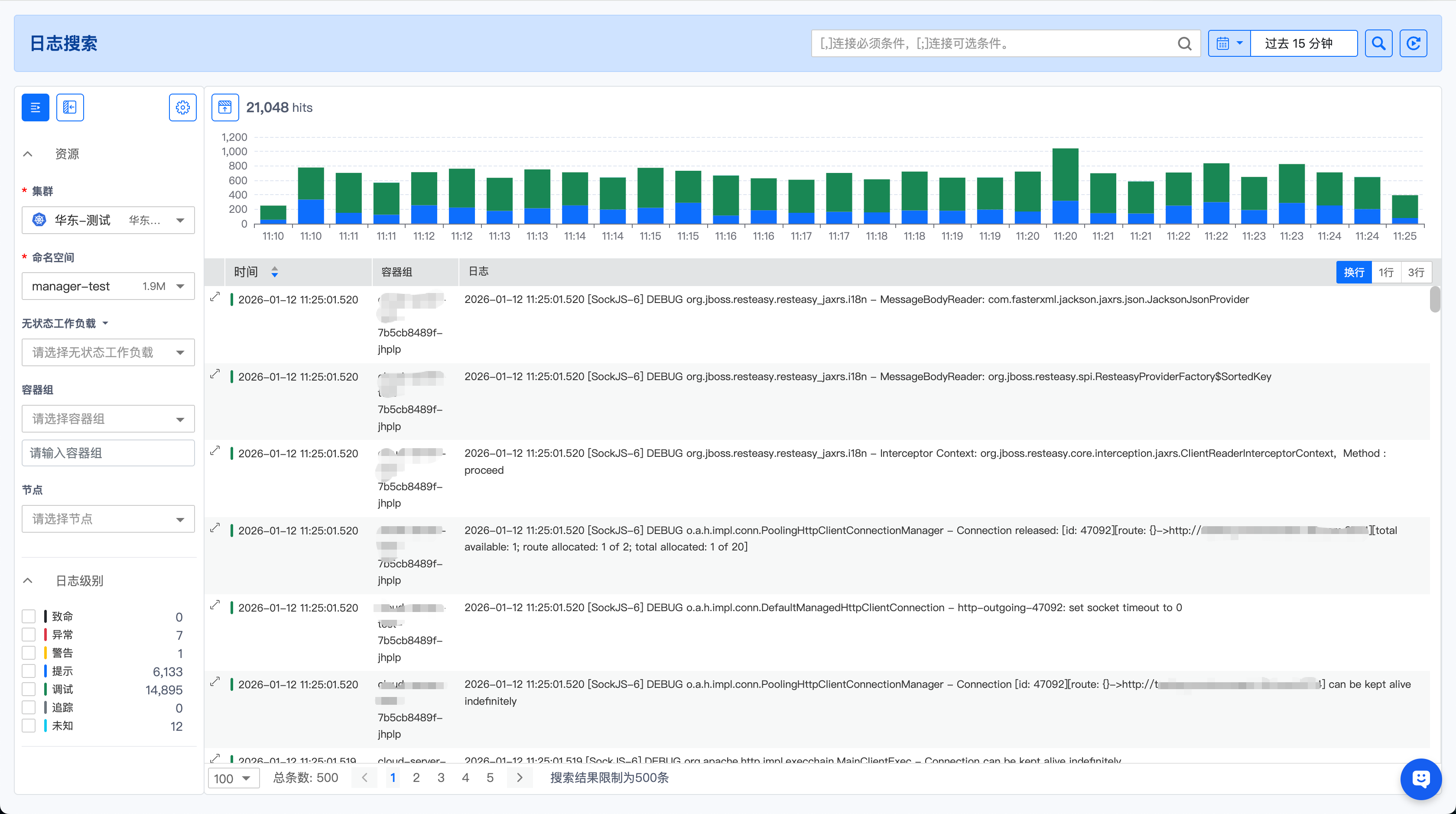The image size is (1456, 814).
Task: Open the filter settings gear icon
Action: pos(182,107)
